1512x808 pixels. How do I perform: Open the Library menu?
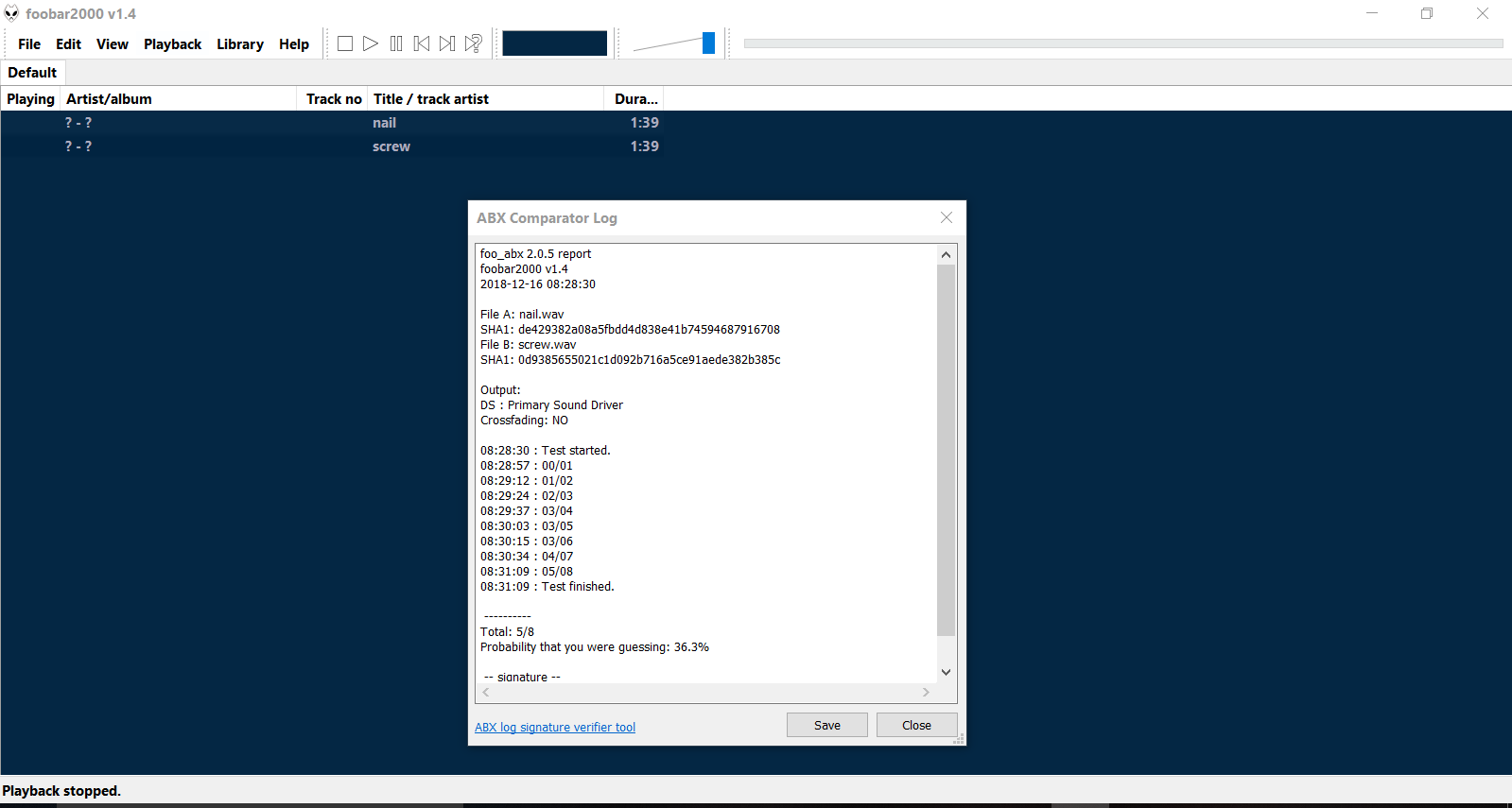(240, 44)
